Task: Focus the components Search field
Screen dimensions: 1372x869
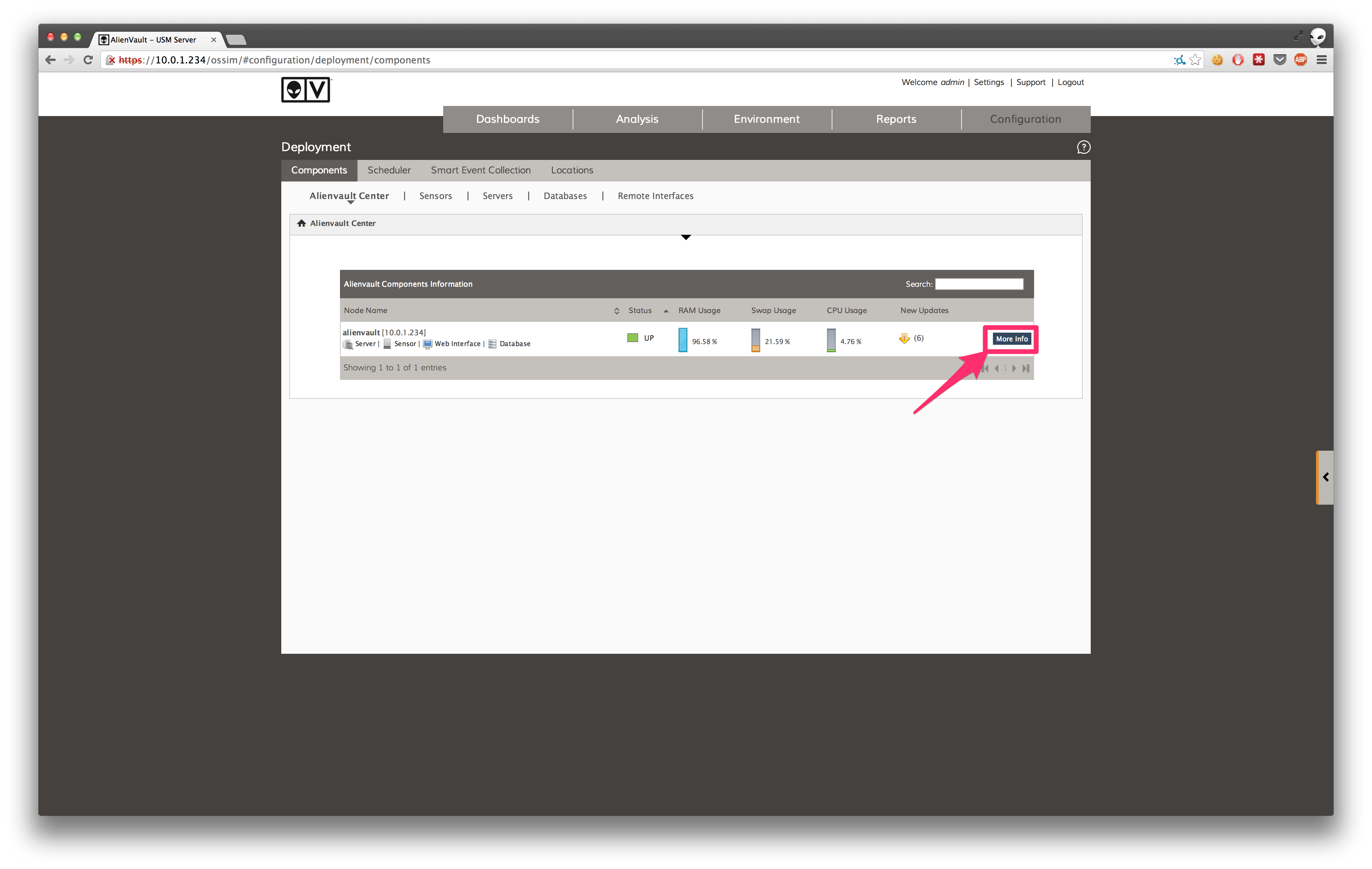Action: pos(979,284)
